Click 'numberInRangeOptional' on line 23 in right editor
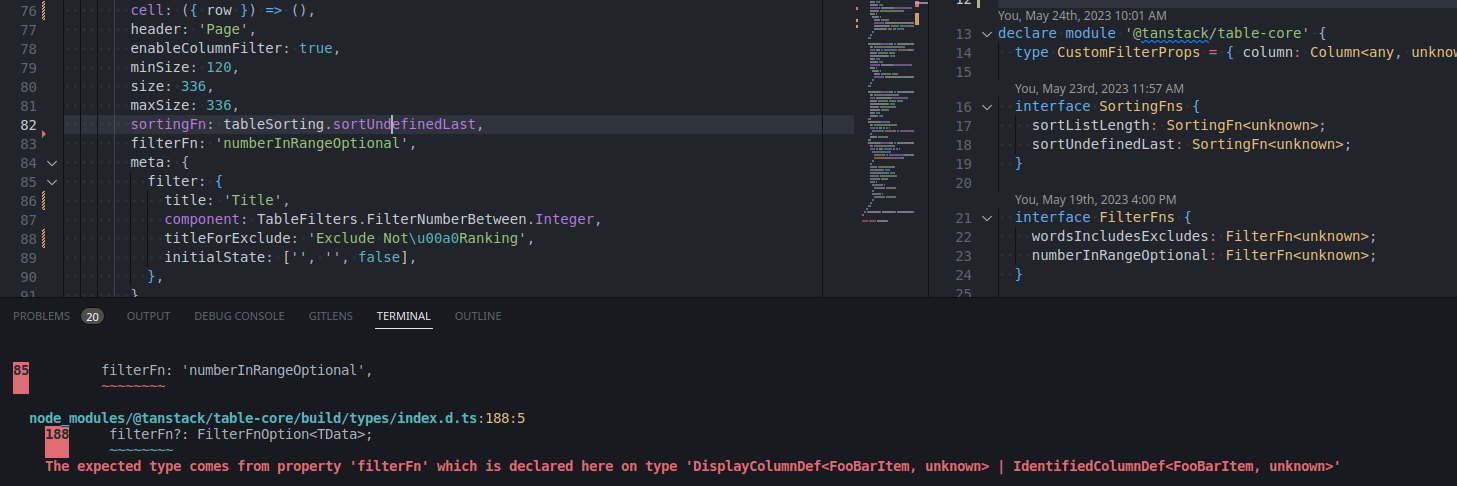This screenshot has width=1457, height=486. point(1120,256)
